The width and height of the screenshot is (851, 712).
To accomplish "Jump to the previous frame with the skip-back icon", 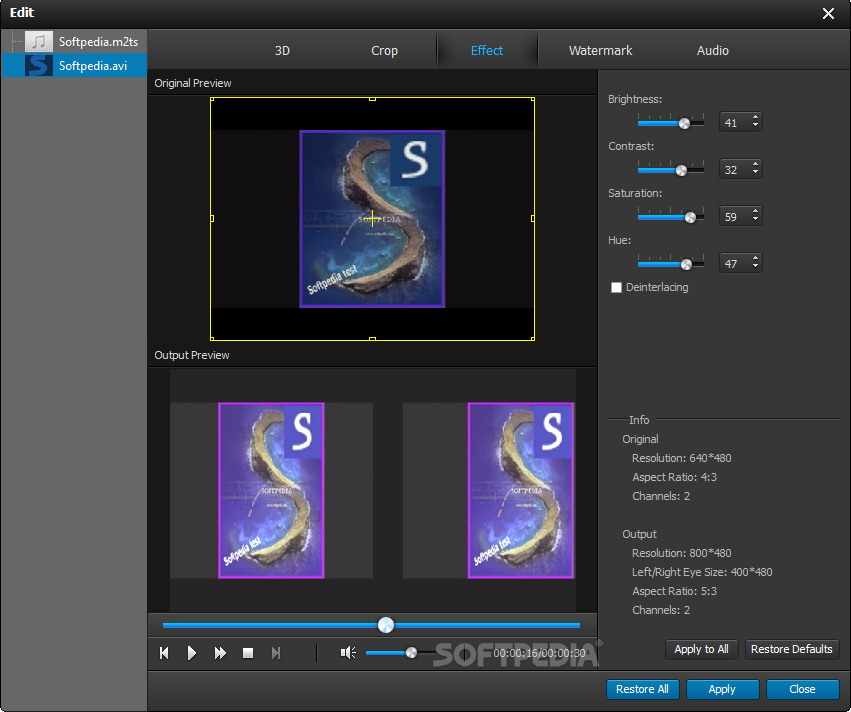I will 164,653.
